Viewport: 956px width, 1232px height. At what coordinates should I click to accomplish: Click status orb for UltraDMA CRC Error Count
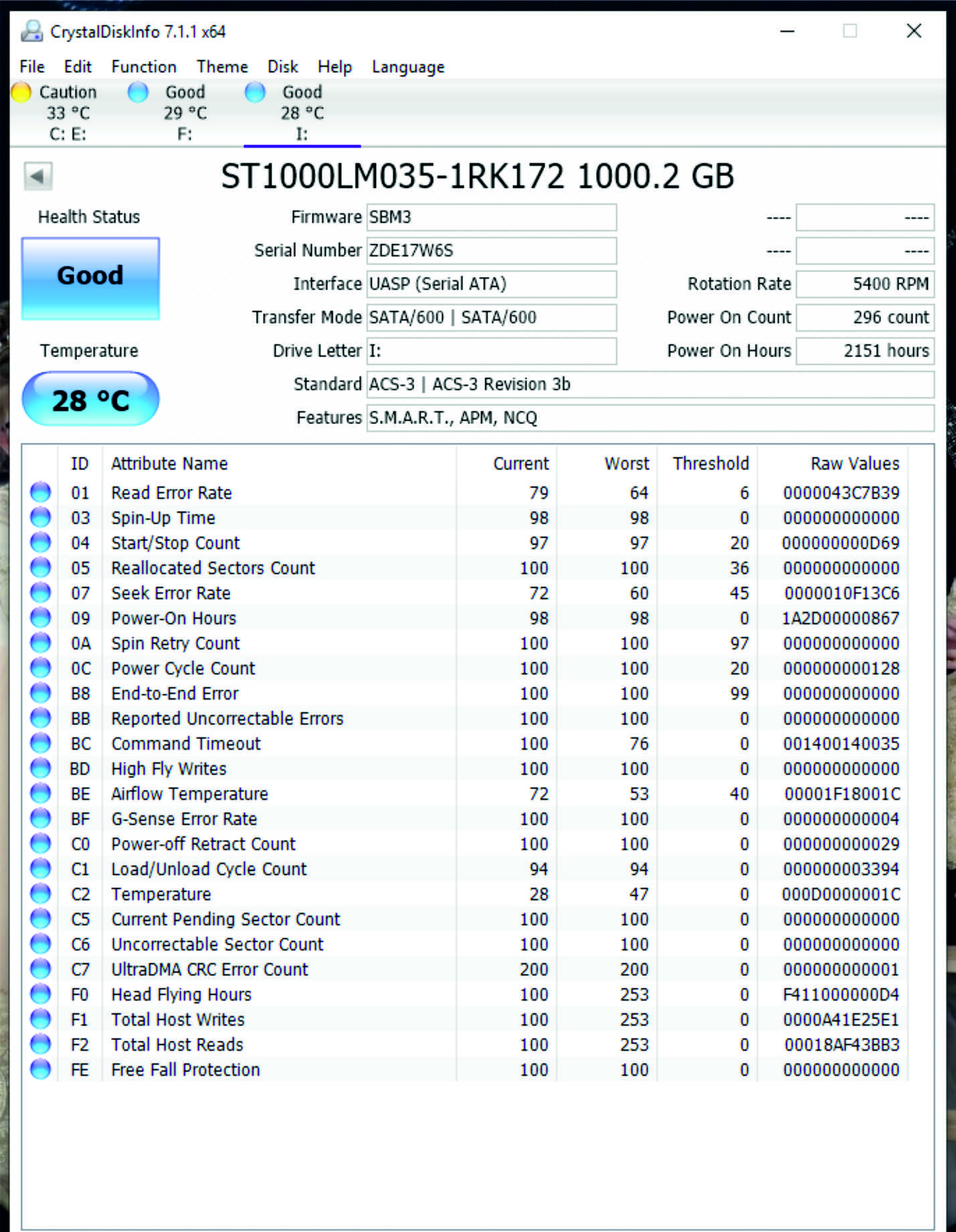(41, 968)
